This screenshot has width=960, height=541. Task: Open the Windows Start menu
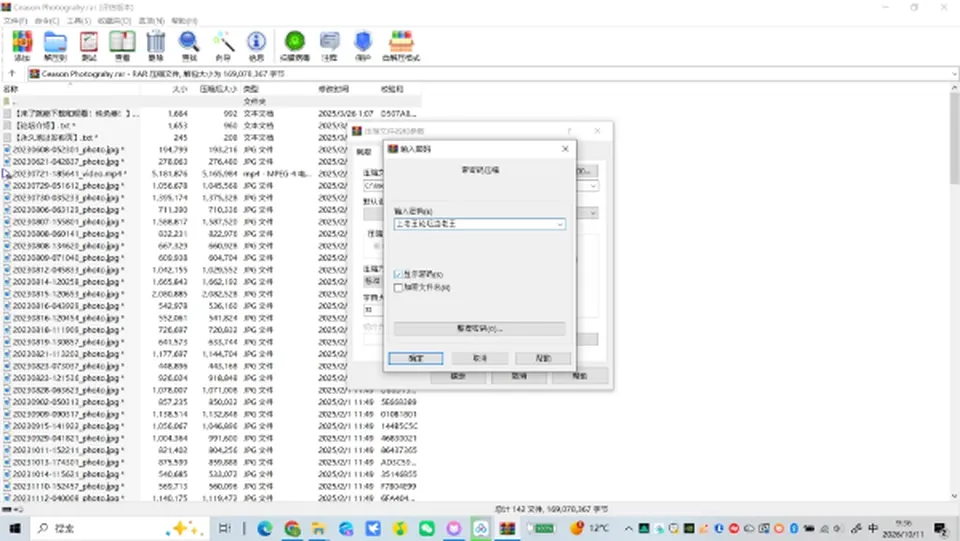click(15, 528)
